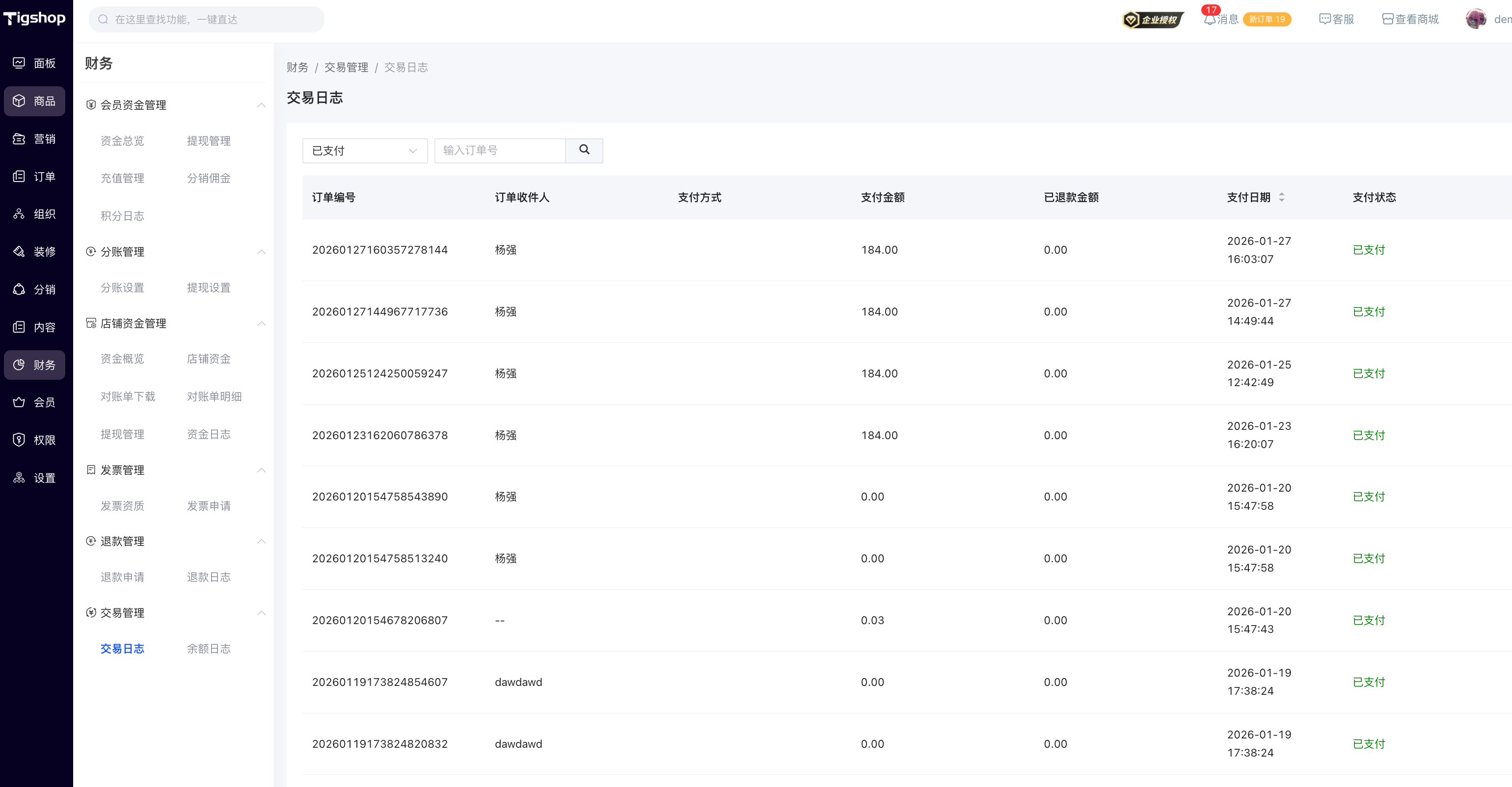1512x787 pixels.
Task: Open the 面板 dashboard sidebar icon
Action: [x=35, y=63]
